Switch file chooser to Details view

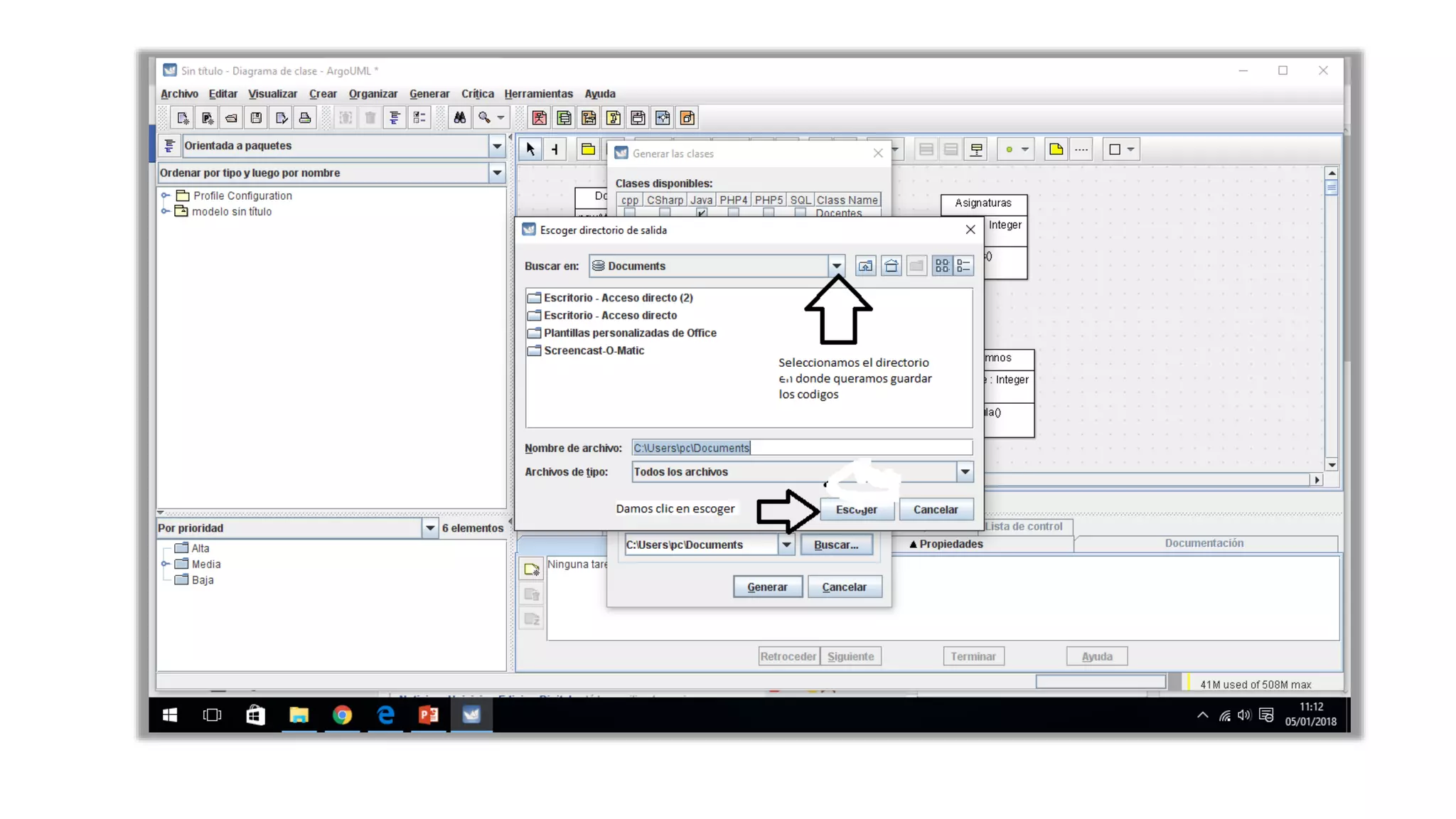(964, 266)
